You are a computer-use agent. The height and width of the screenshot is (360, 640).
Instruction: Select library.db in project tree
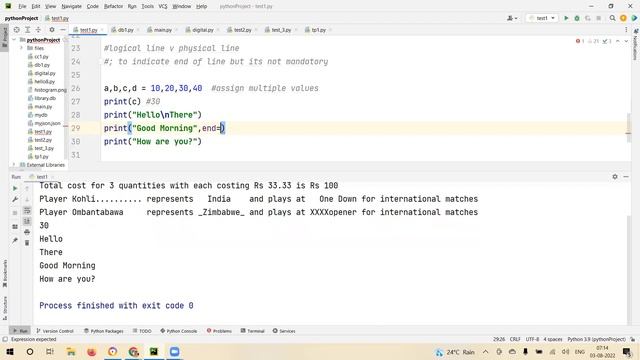[x=45, y=98]
